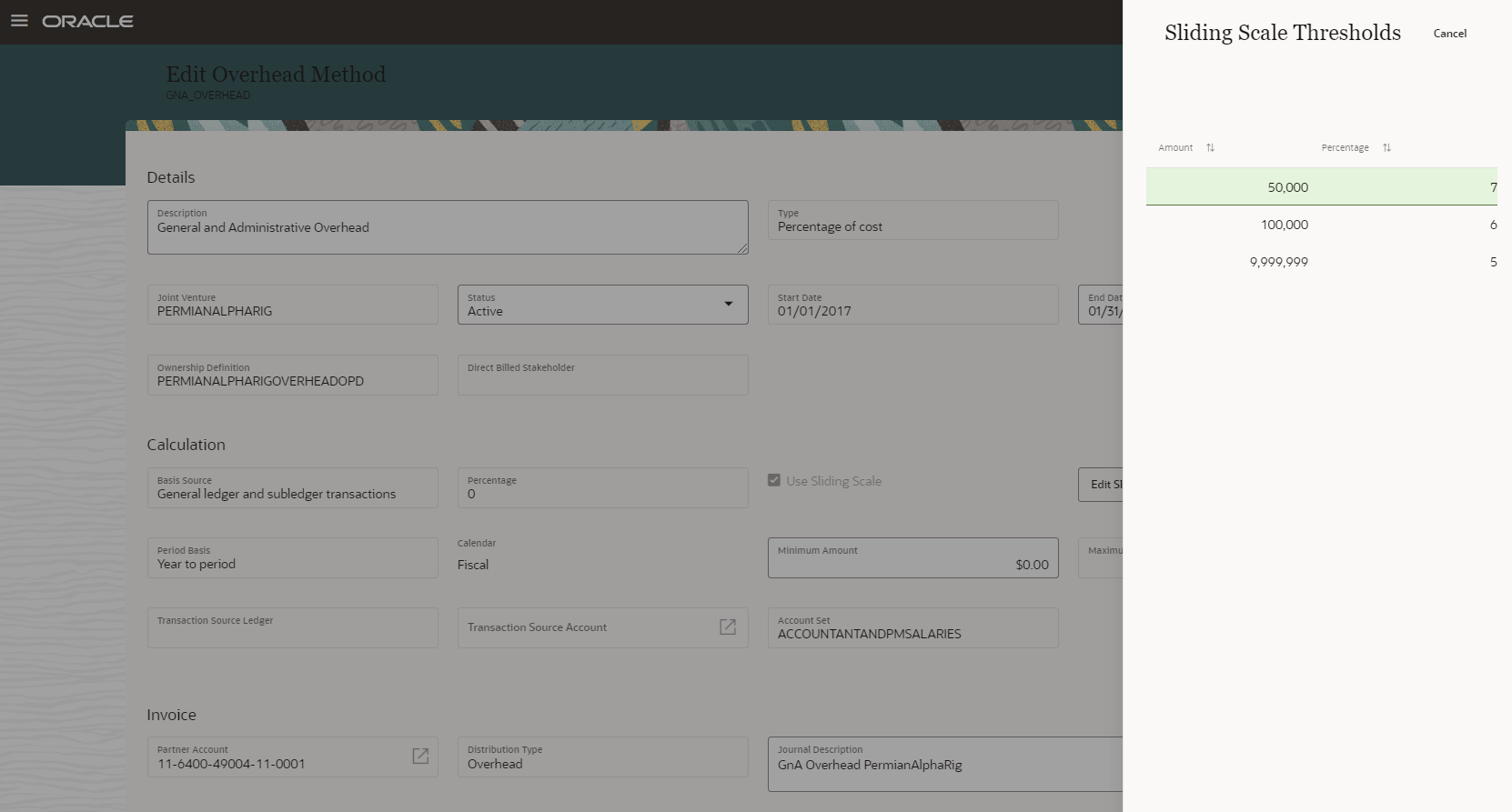Expand the Status dropdown
The width and height of the screenshot is (1512, 812).
coord(728,304)
